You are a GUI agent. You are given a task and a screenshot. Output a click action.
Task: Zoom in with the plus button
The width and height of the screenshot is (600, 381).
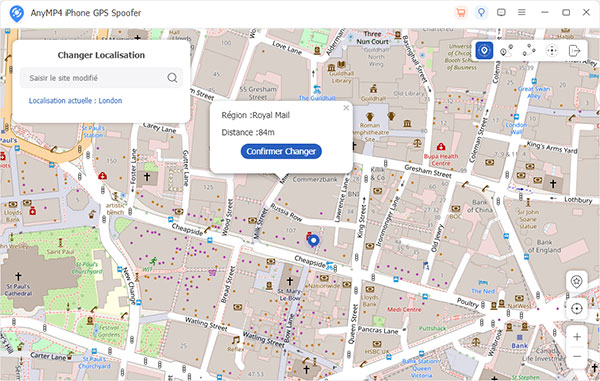(577, 337)
